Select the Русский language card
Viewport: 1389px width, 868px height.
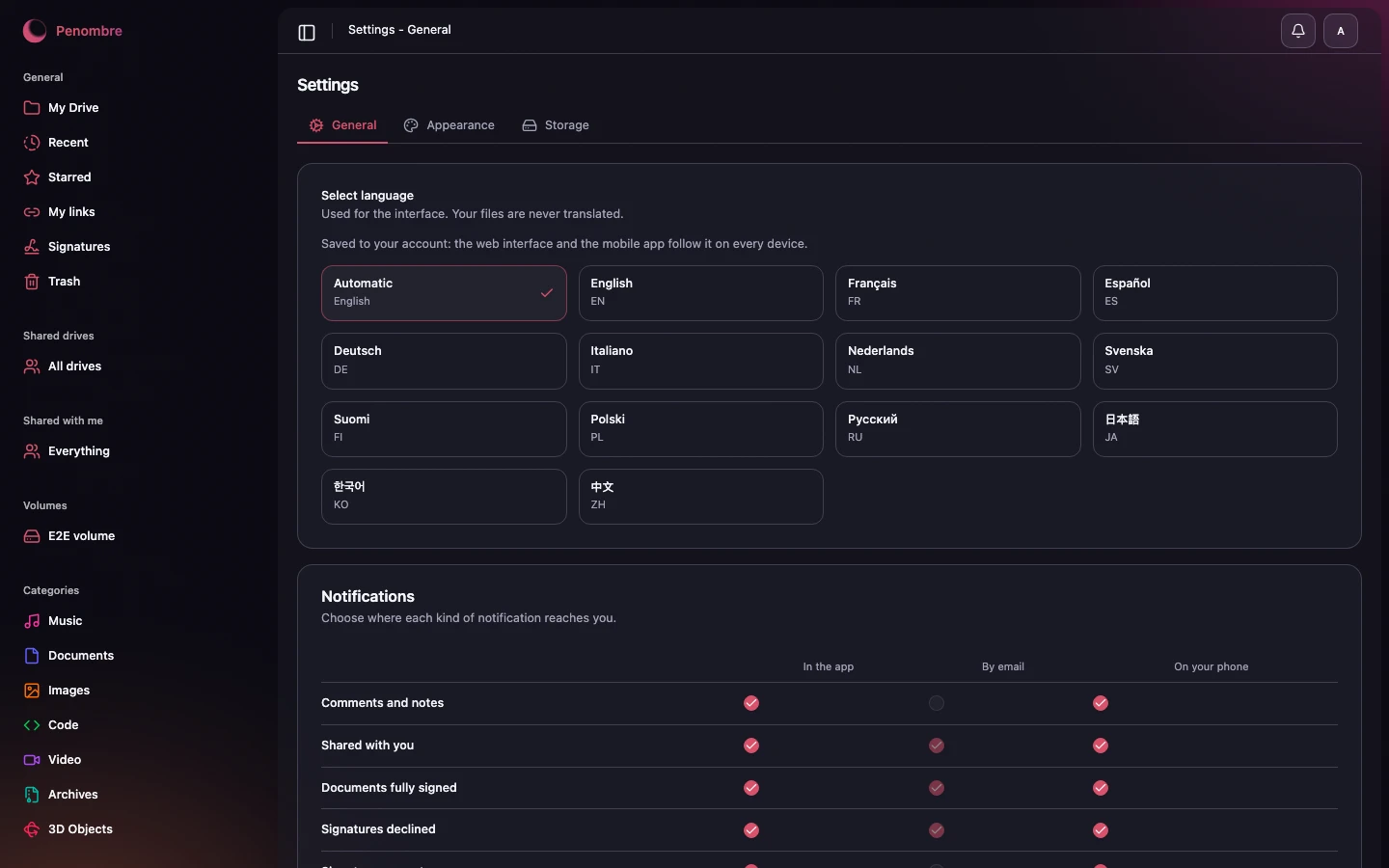pyautogui.click(x=958, y=429)
